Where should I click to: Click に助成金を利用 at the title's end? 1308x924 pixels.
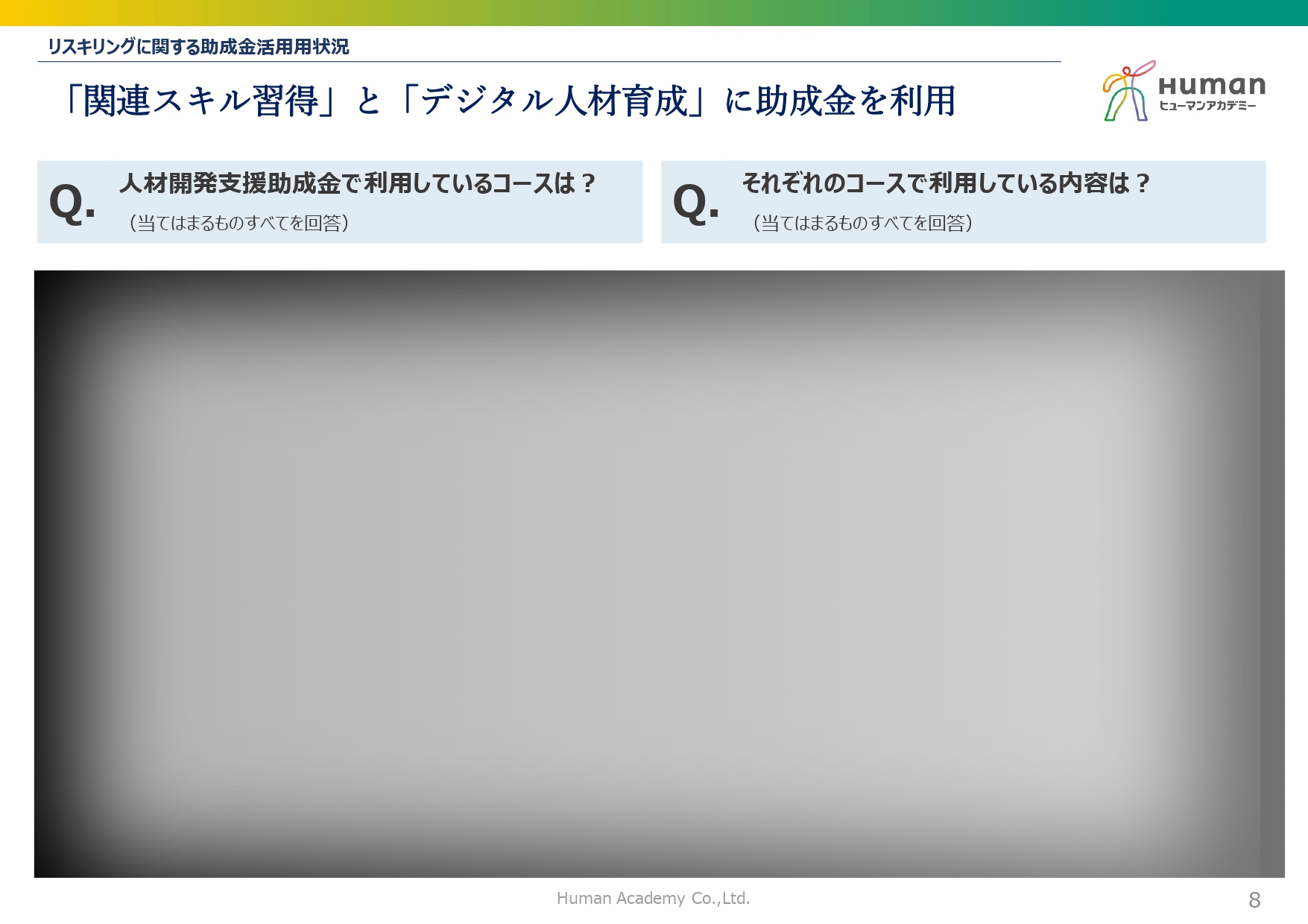(840, 101)
